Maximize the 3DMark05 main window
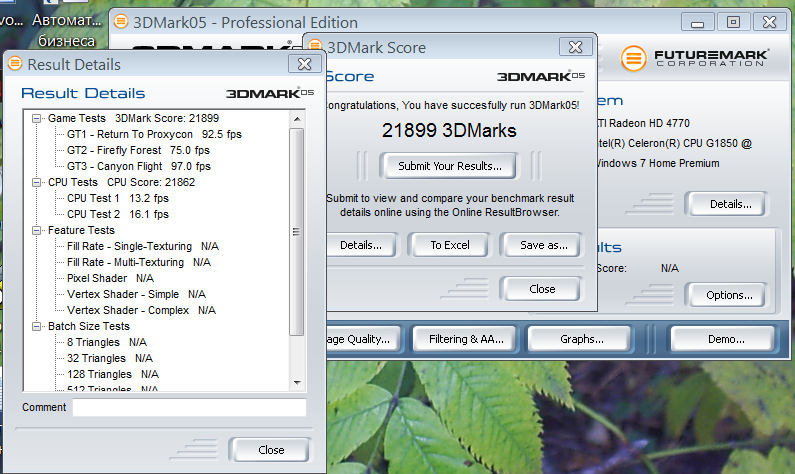Screen dimensions: 795x474 733,22
